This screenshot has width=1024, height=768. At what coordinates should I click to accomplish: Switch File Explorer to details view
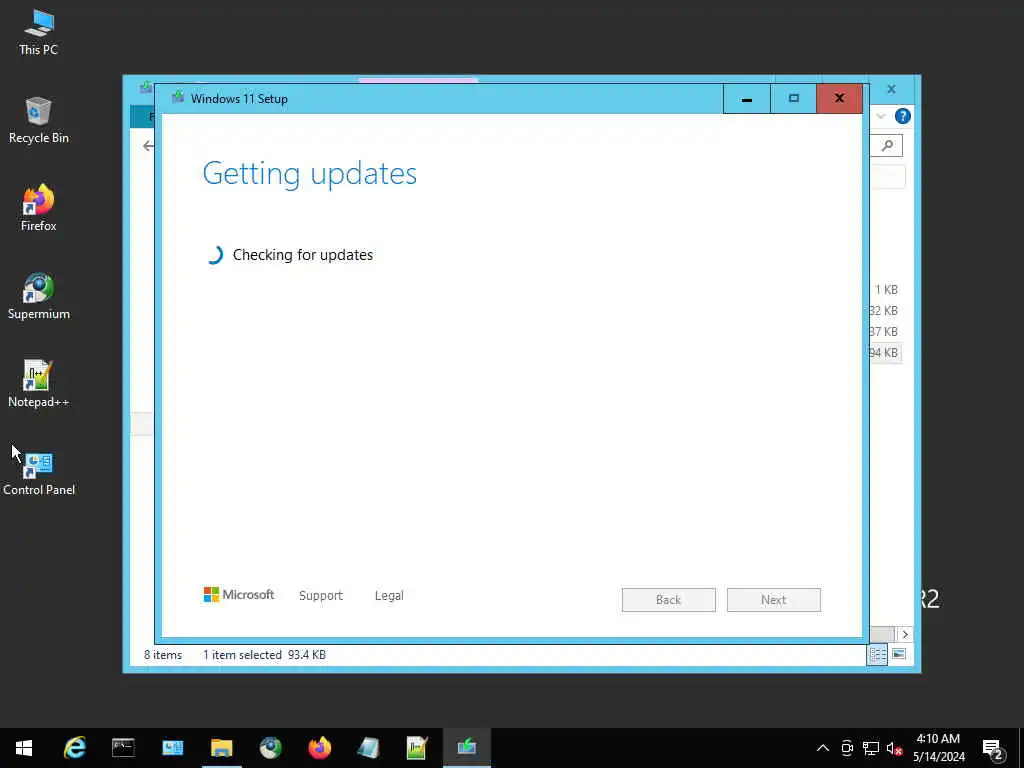coord(877,654)
